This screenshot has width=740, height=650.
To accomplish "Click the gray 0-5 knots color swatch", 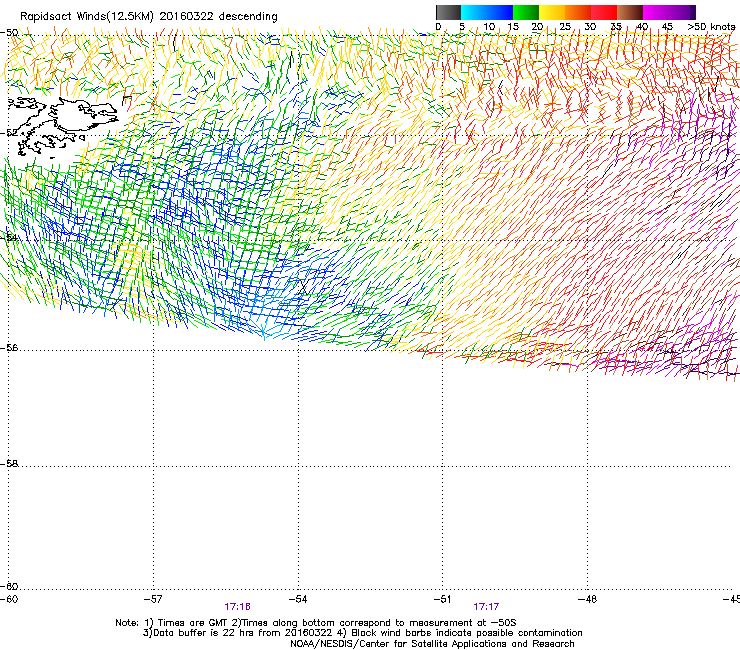I will pos(448,12).
